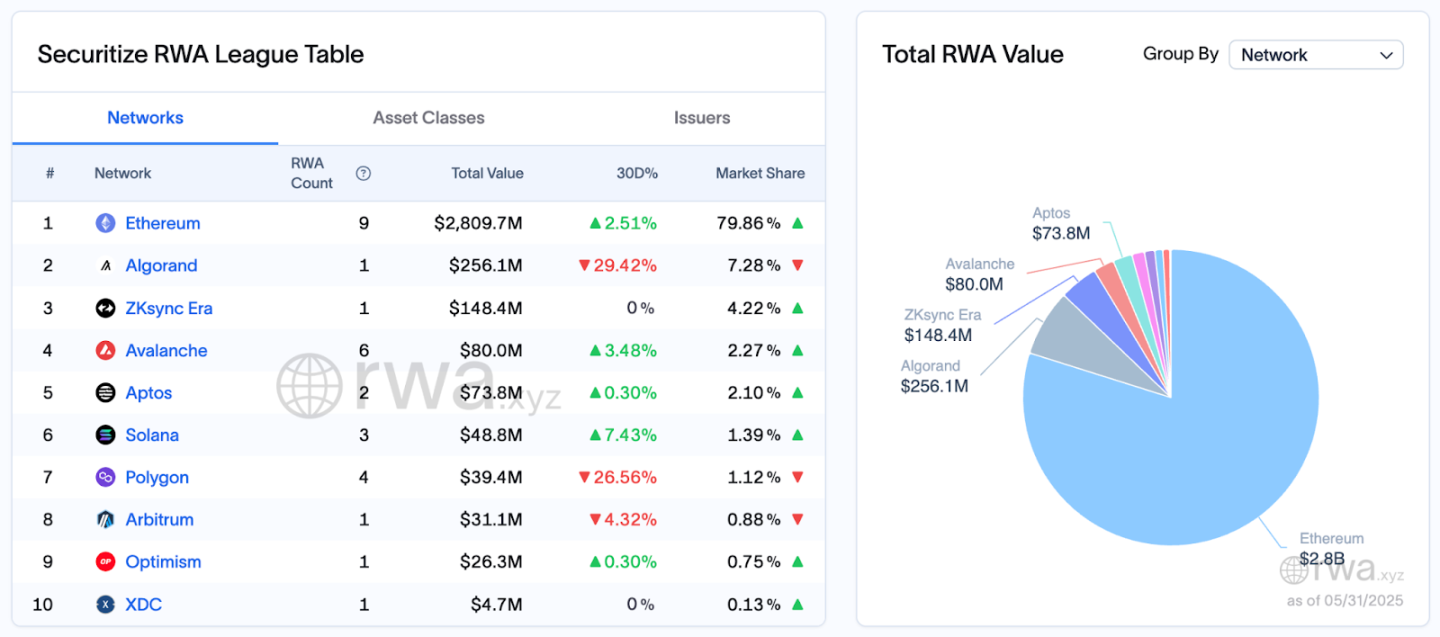Viewport: 1440px width, 637px height.
Task: Open the Arbitrum network link
Action: (x=159, y=520)
